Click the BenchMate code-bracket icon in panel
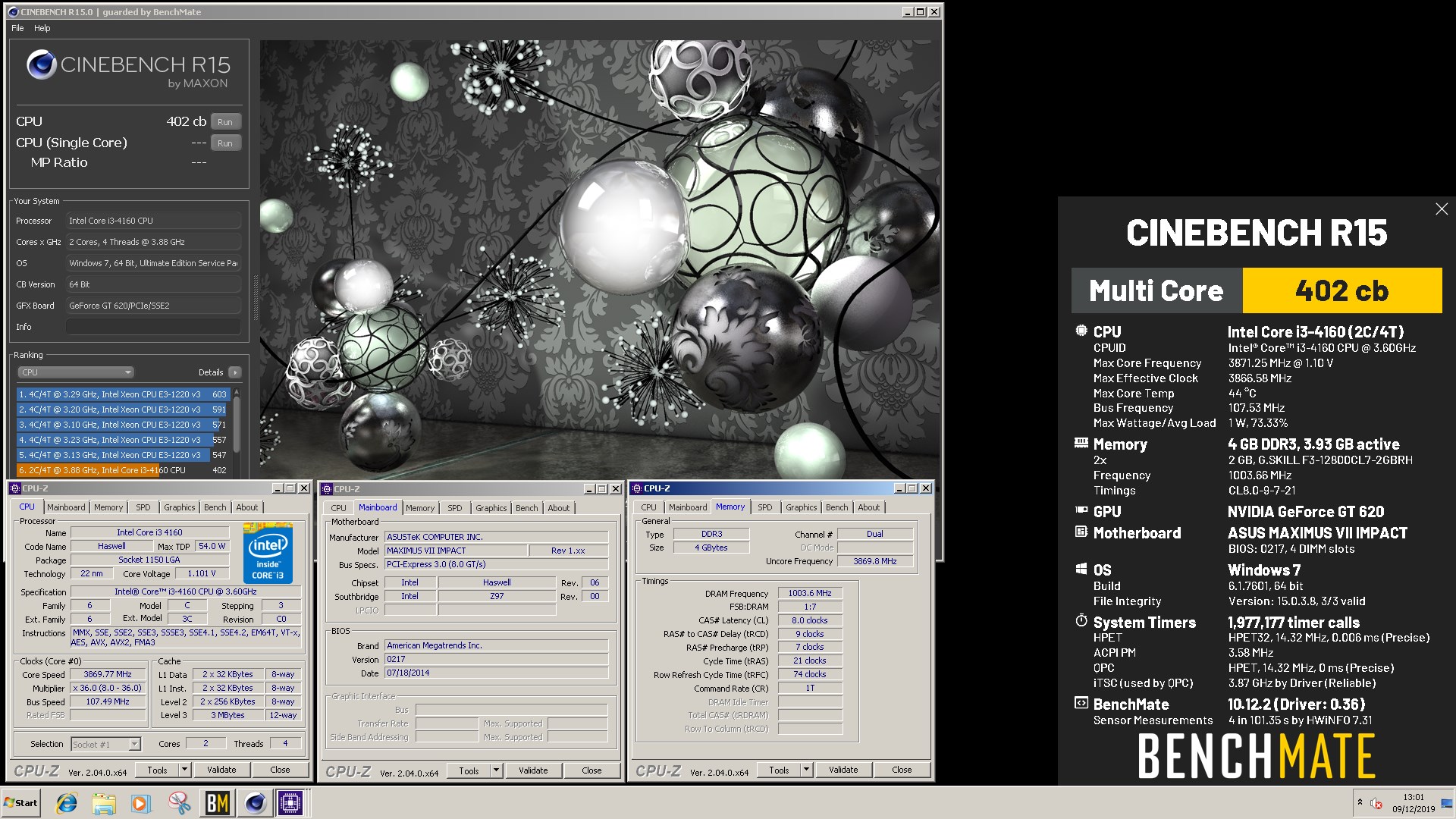Viewport: 1456px width, 819px height. tap(1081, 703)
